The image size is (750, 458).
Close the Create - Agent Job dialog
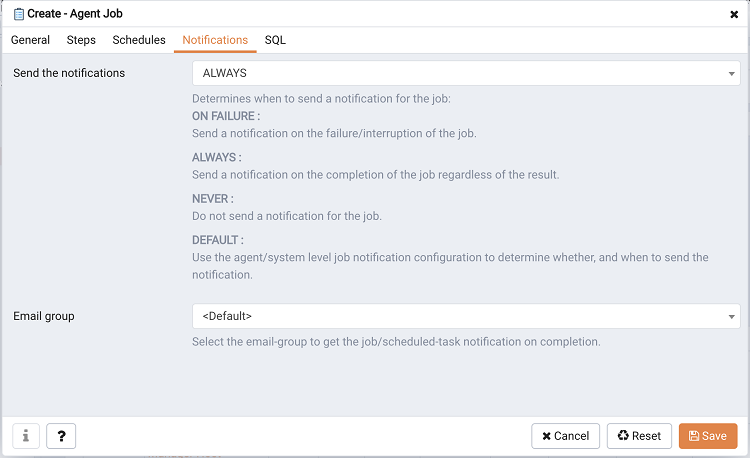(x=734, y=14)
